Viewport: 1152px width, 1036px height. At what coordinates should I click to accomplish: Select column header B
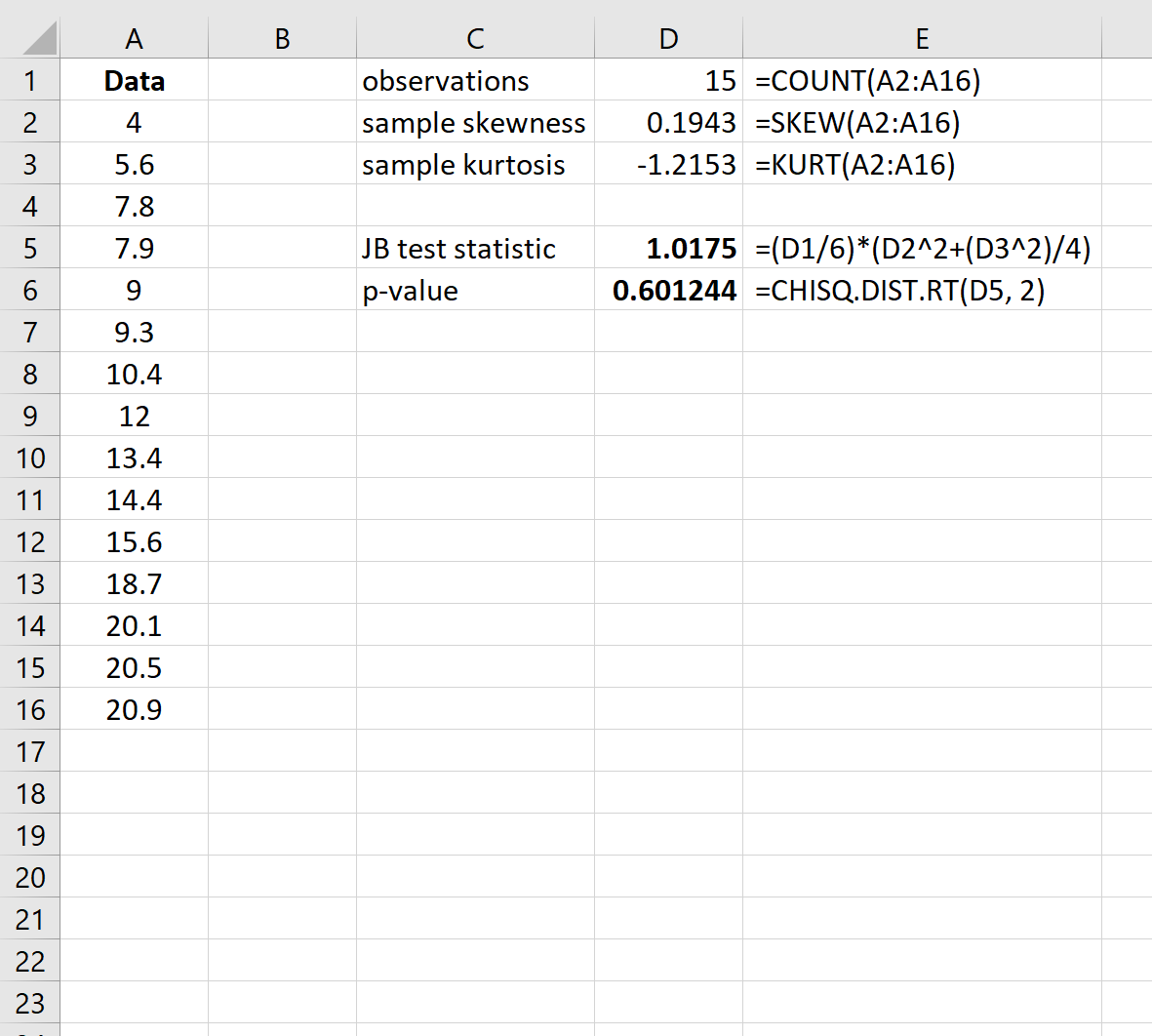281,37
